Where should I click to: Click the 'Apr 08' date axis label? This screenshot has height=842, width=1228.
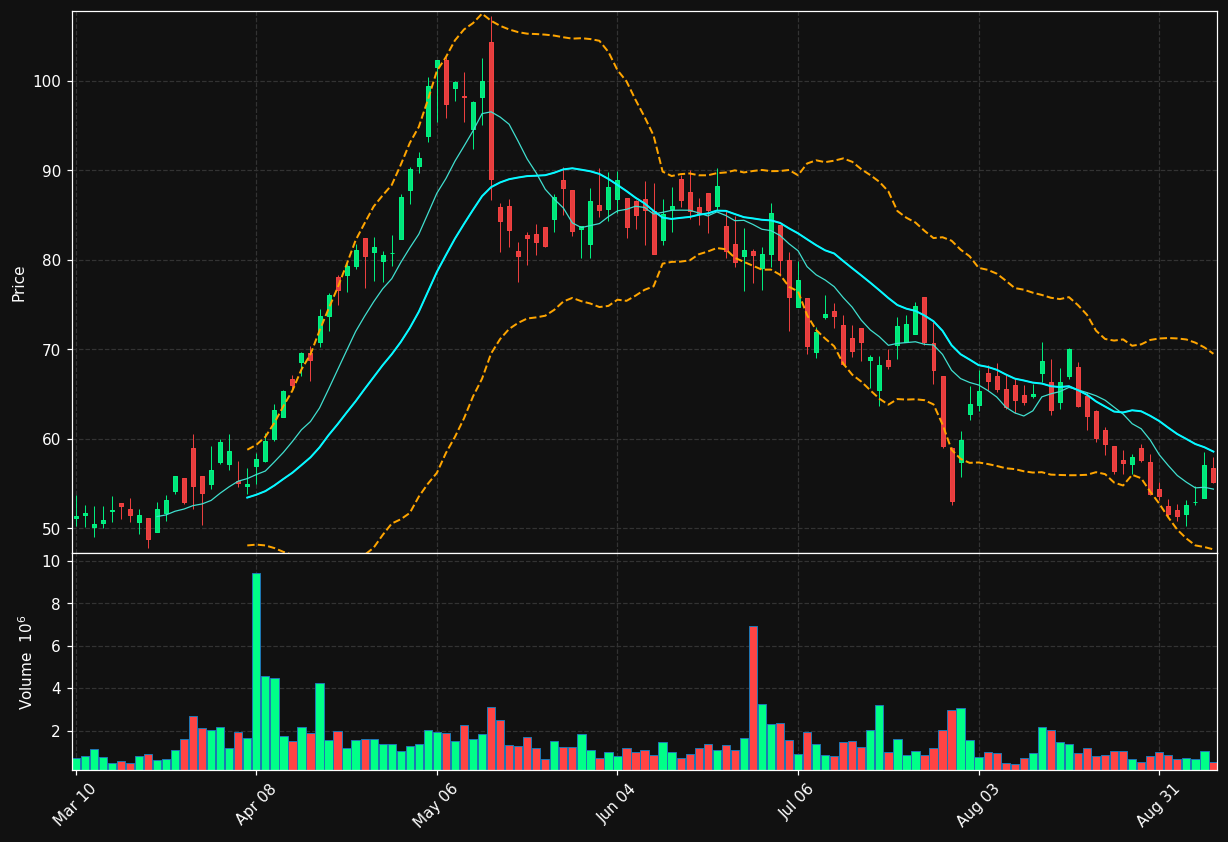255,805
